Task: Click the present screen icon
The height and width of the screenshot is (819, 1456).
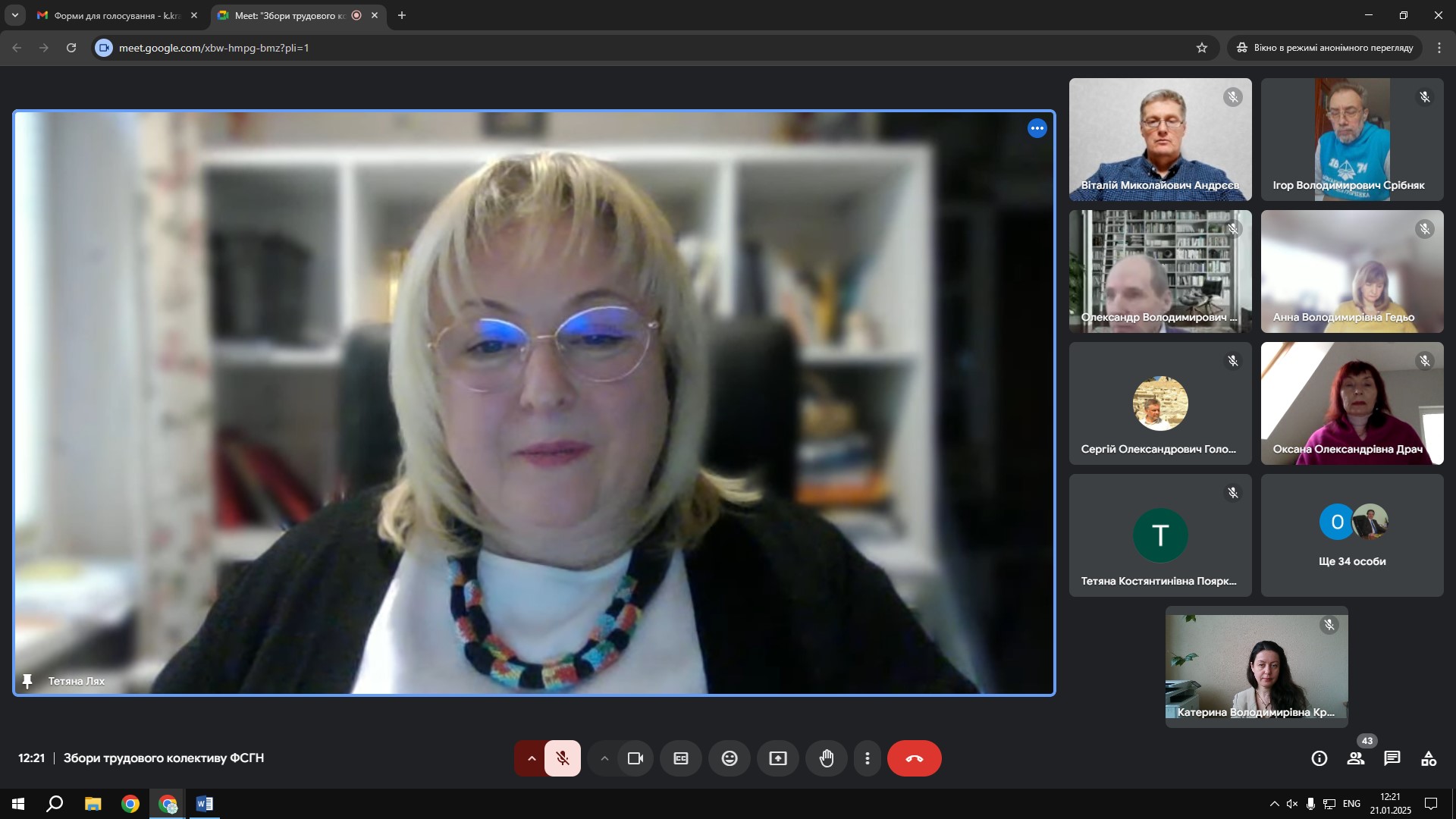Action: (x=778, y=758)
